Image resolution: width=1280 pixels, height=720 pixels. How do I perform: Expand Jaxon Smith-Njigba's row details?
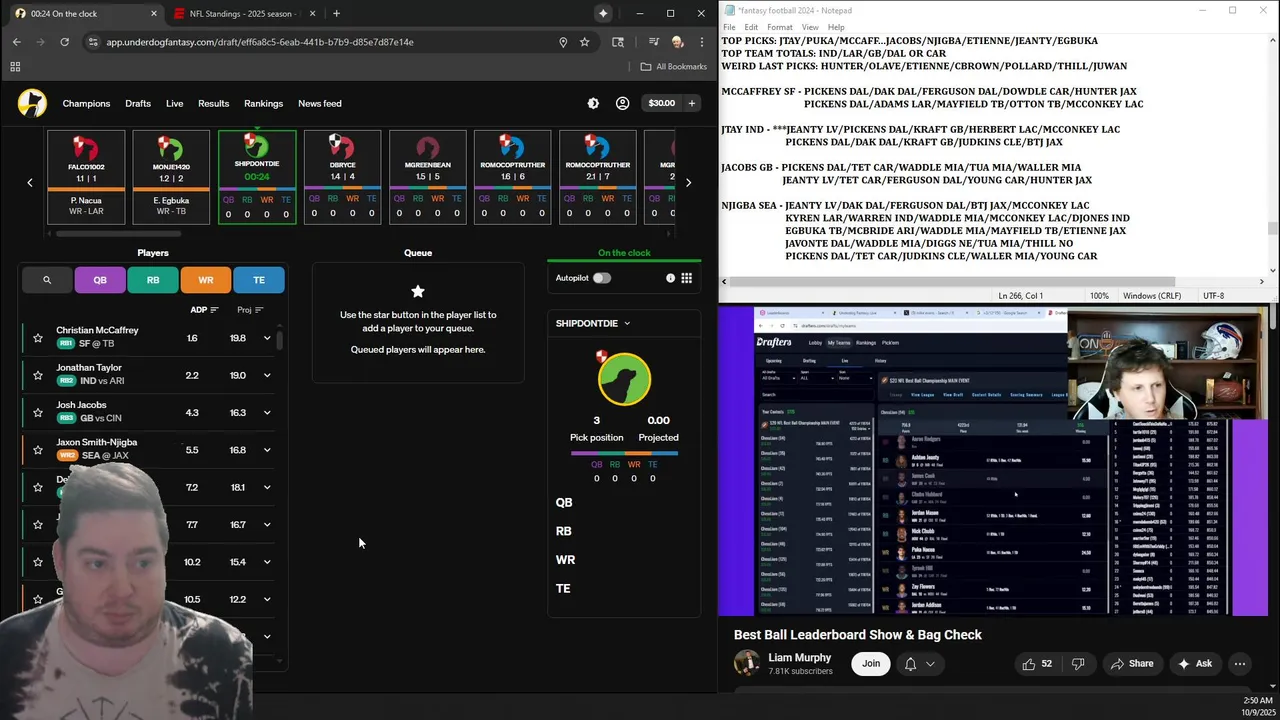[267, 450]
